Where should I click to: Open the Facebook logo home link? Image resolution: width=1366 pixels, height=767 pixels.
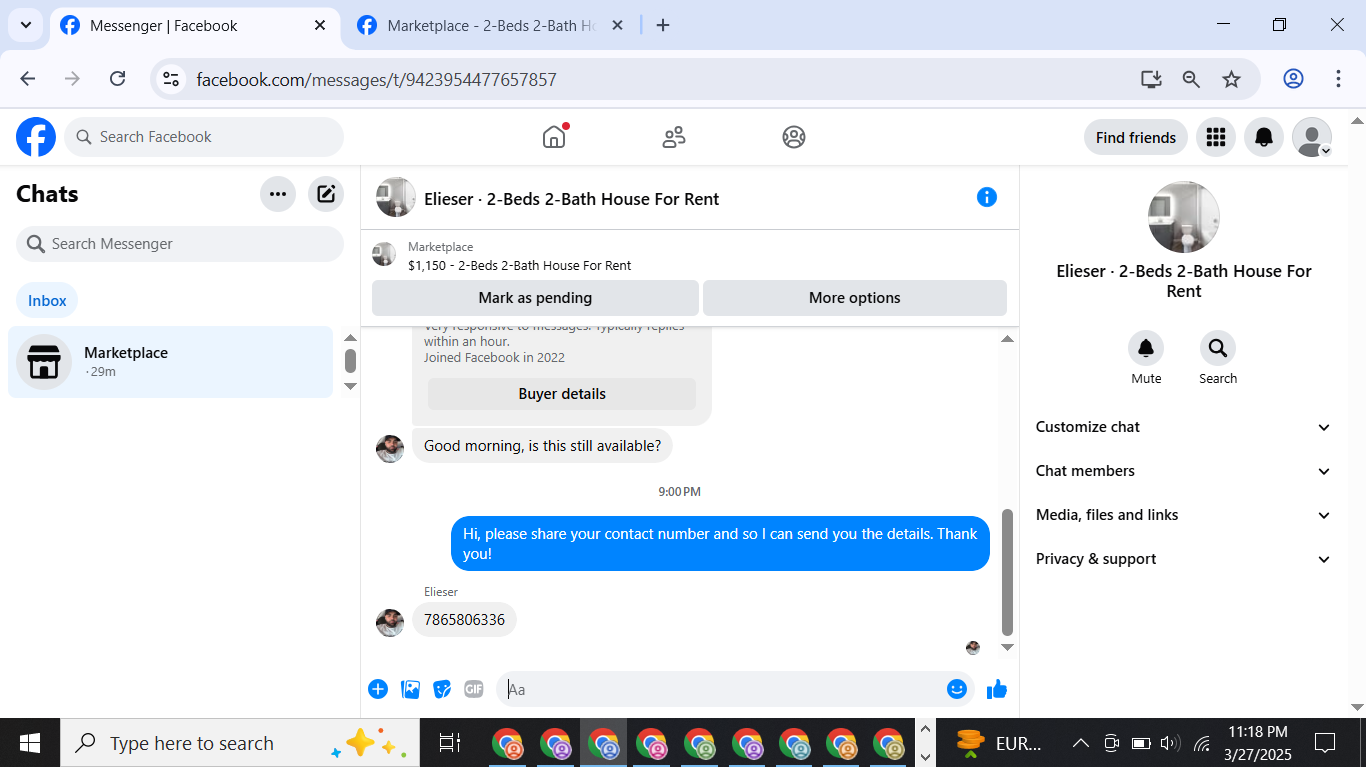pos(36,137)
